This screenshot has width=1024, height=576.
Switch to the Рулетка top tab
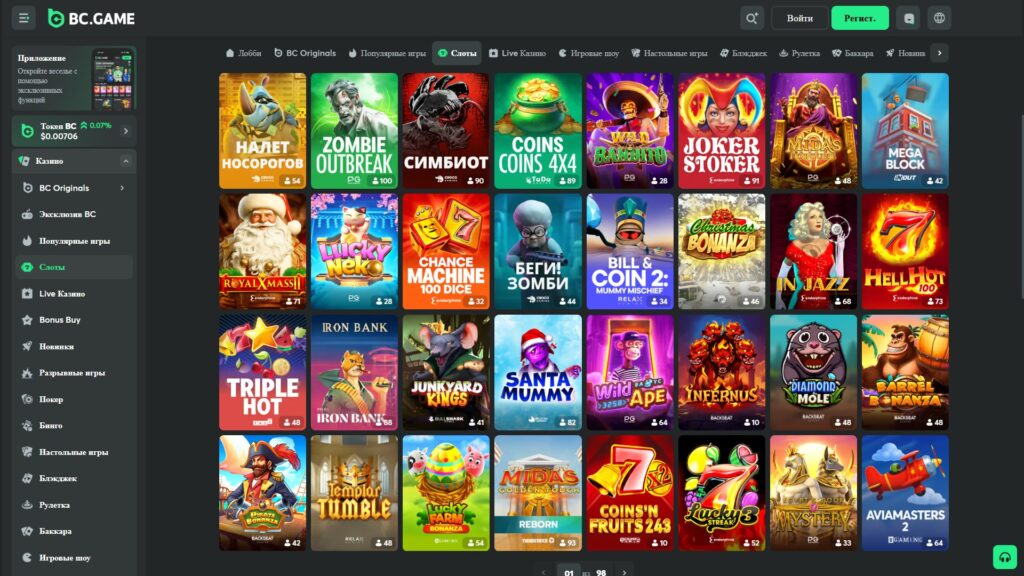click(799, 53)
